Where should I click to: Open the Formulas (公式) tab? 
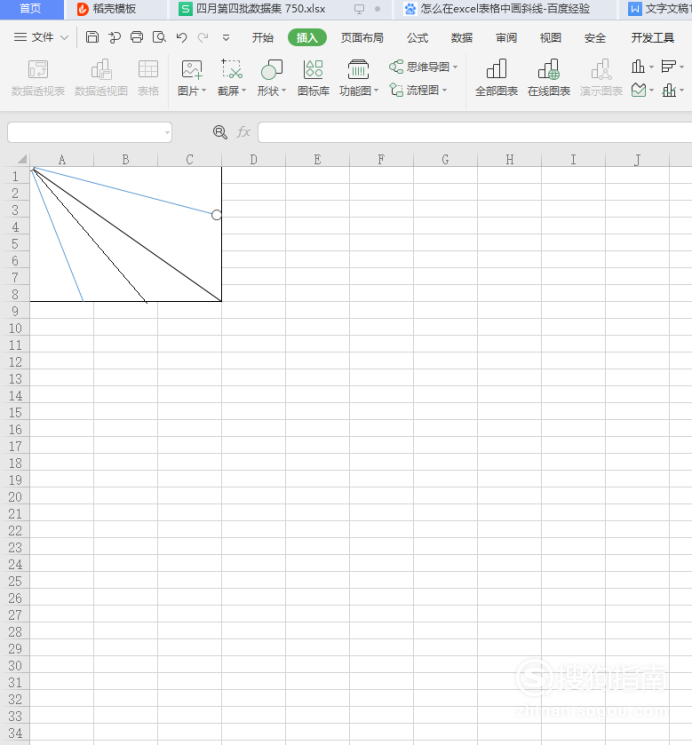(x=417, y=38)
